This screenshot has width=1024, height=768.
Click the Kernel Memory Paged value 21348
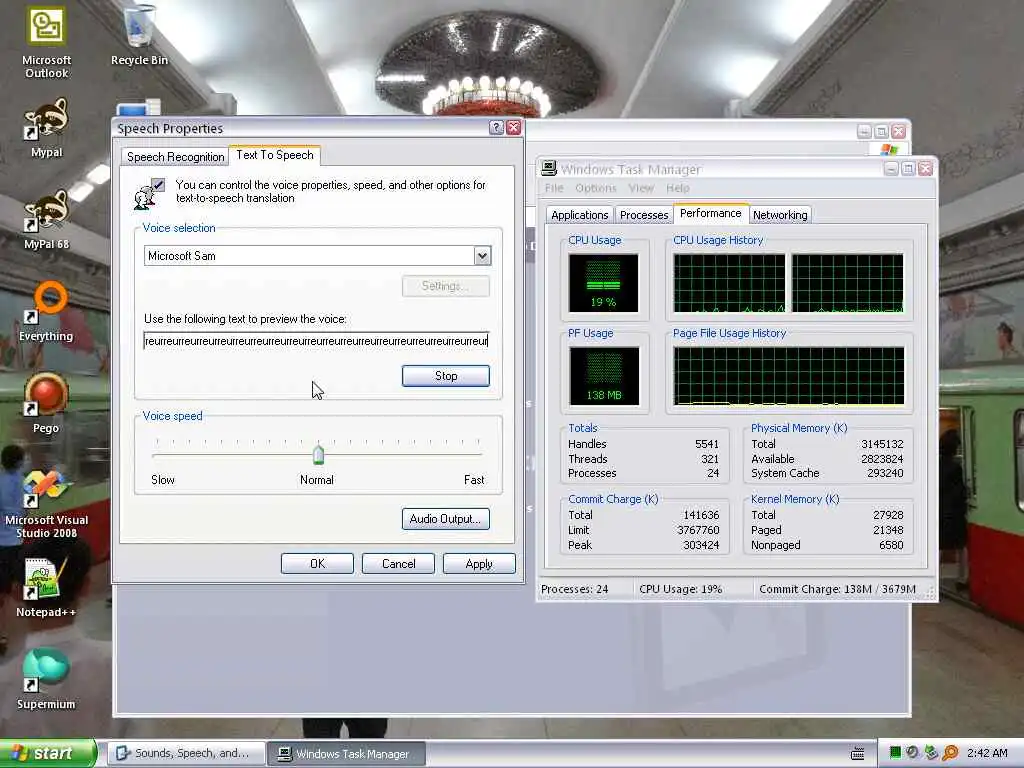click(888, 530)
